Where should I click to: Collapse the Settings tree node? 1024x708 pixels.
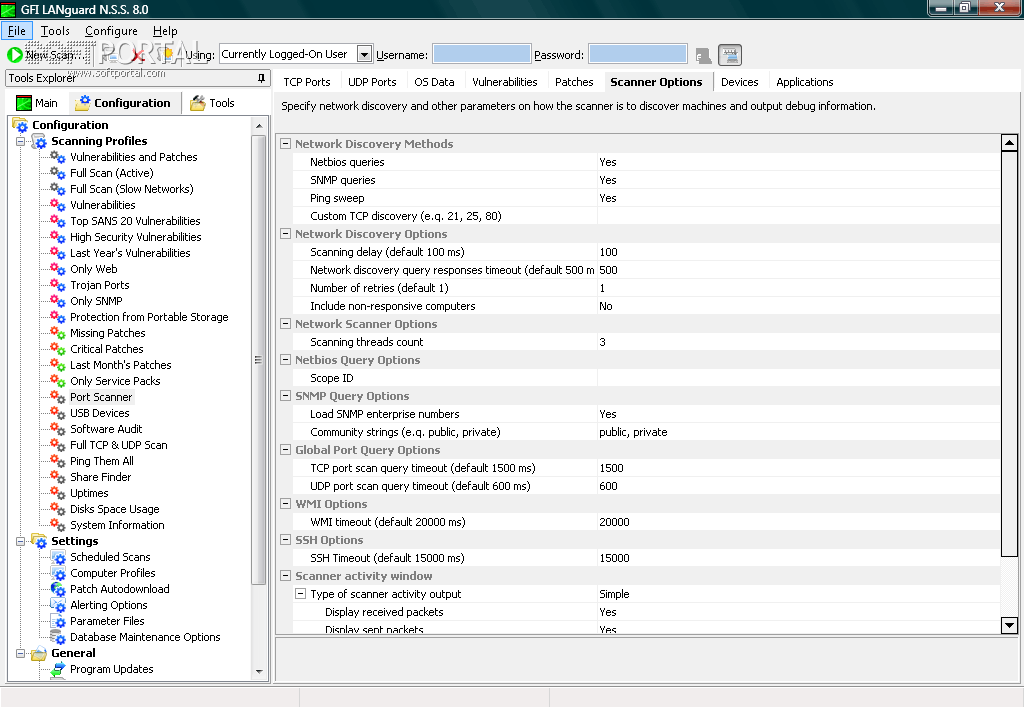tap(20, 541)
